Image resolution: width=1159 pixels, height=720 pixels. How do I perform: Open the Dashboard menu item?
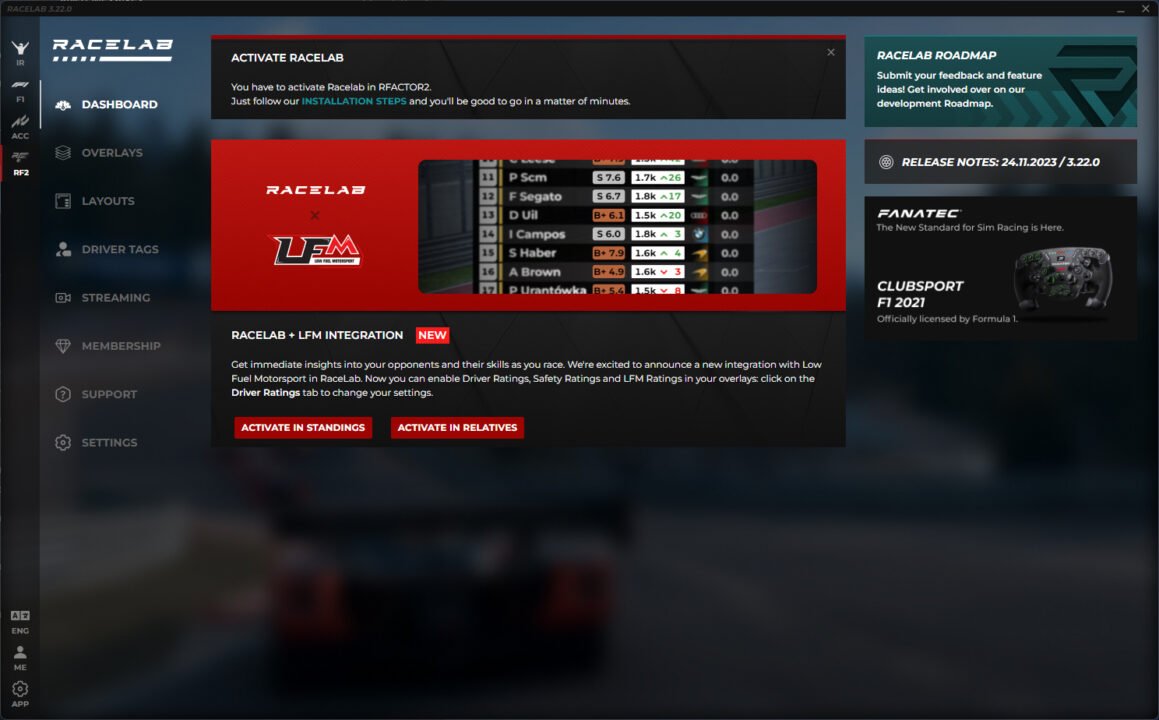pos(119,104)
